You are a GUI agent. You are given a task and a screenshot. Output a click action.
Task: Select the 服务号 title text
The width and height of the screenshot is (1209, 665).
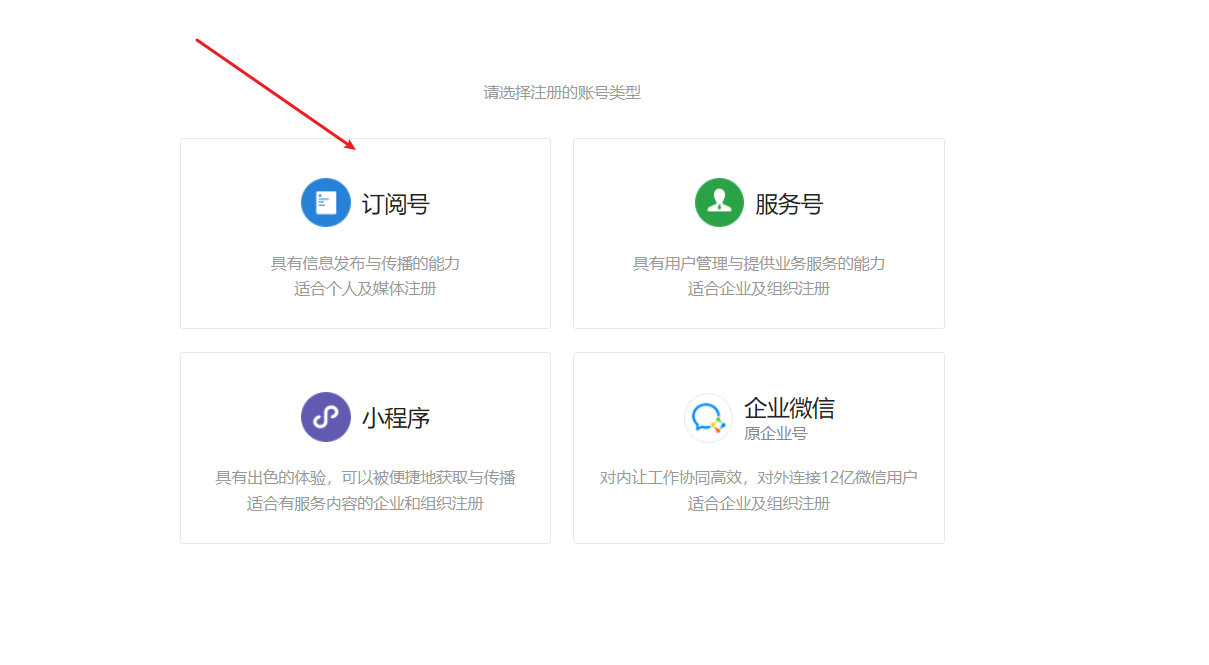click(x=789, y=204)
